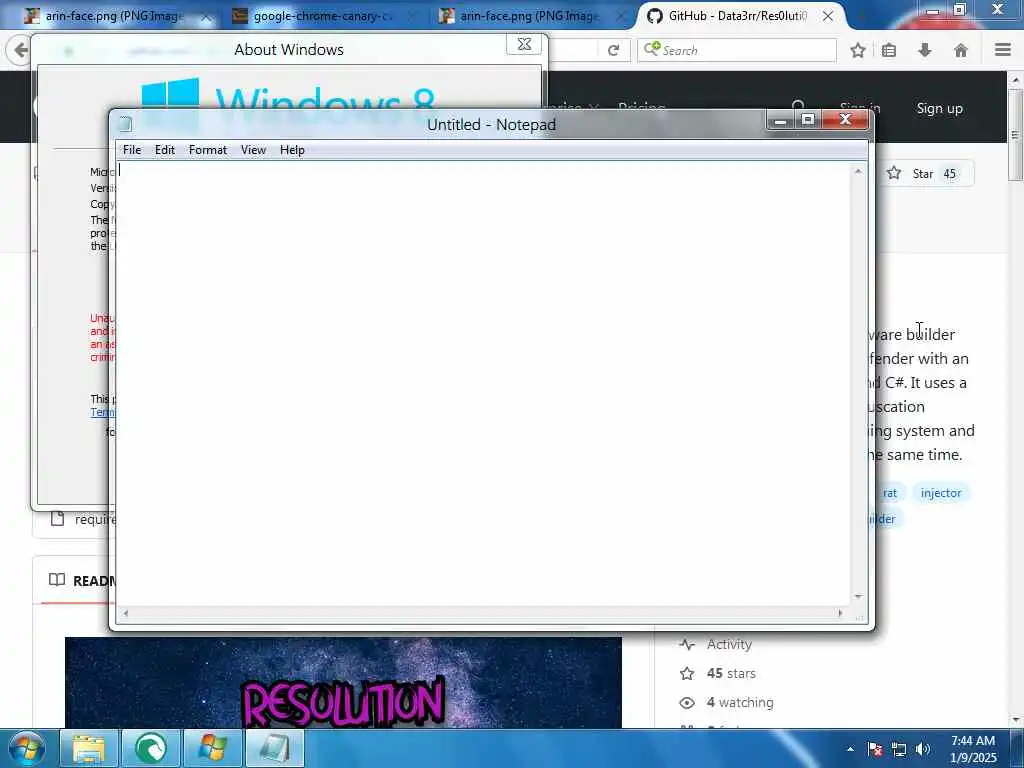Minimize the Notepad window
This screenshot has width=1024, height=768.
780,120
